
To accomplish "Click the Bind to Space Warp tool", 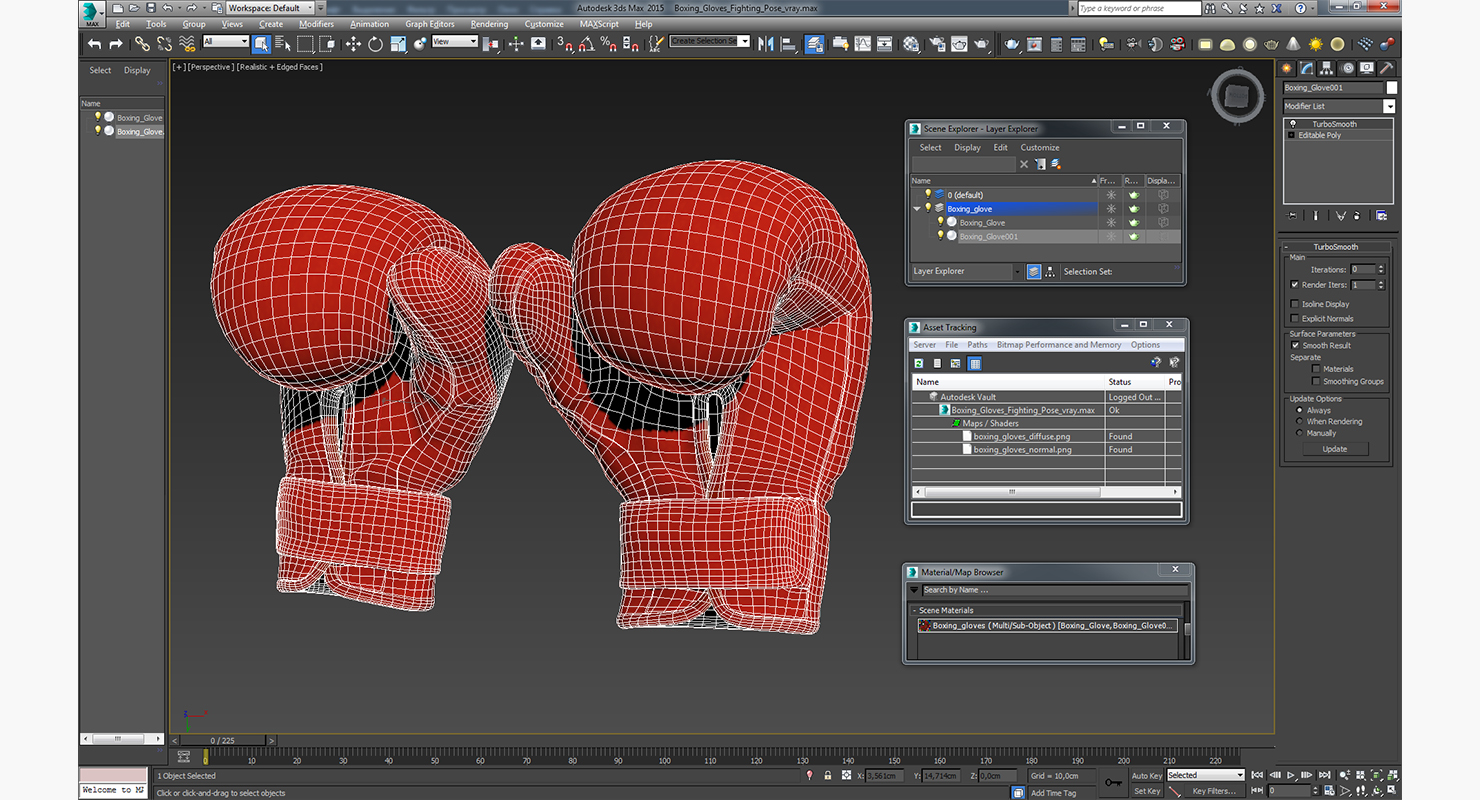I will [187, 44].
